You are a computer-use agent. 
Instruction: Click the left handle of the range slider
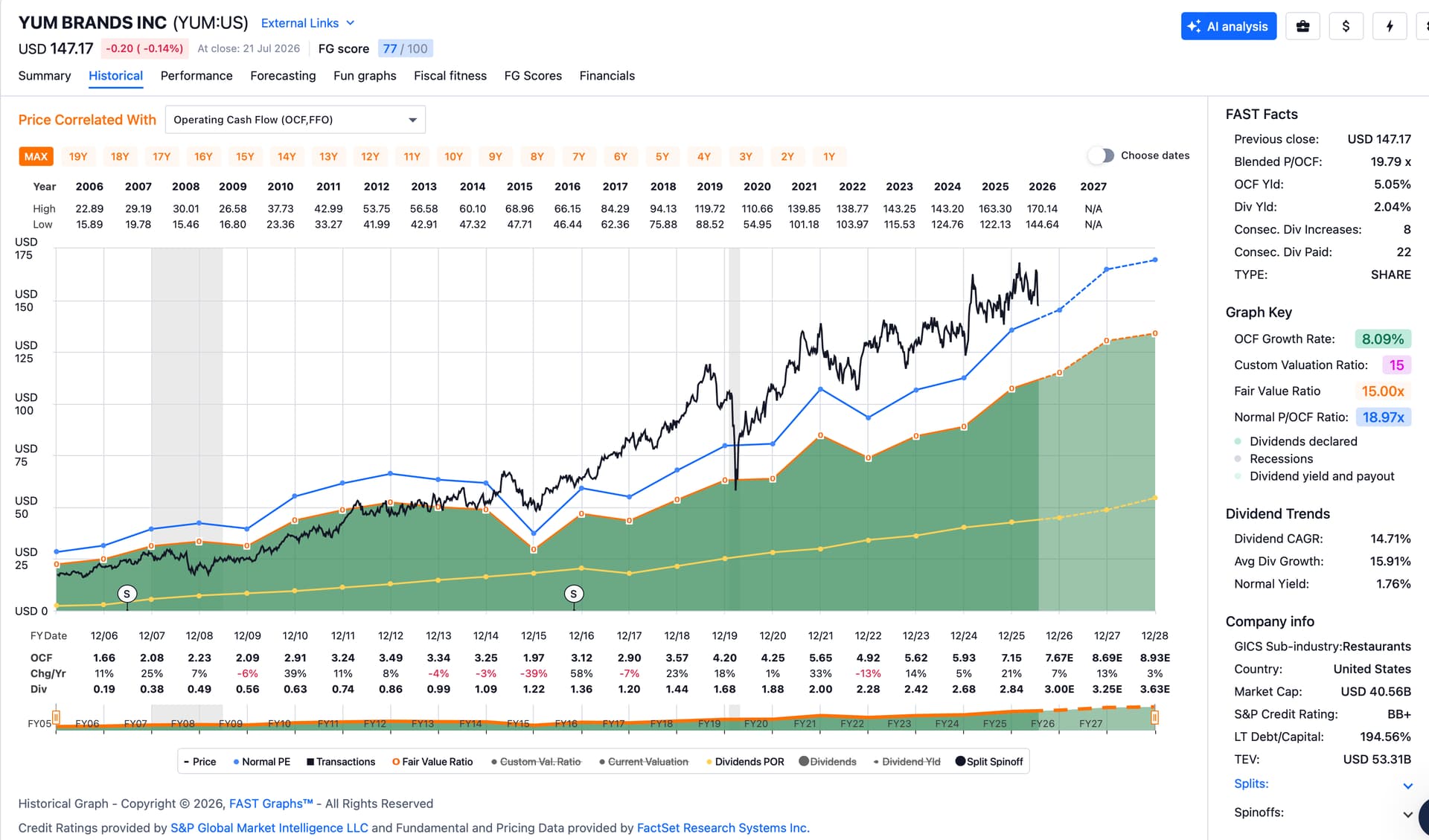(x=56, y=717)
